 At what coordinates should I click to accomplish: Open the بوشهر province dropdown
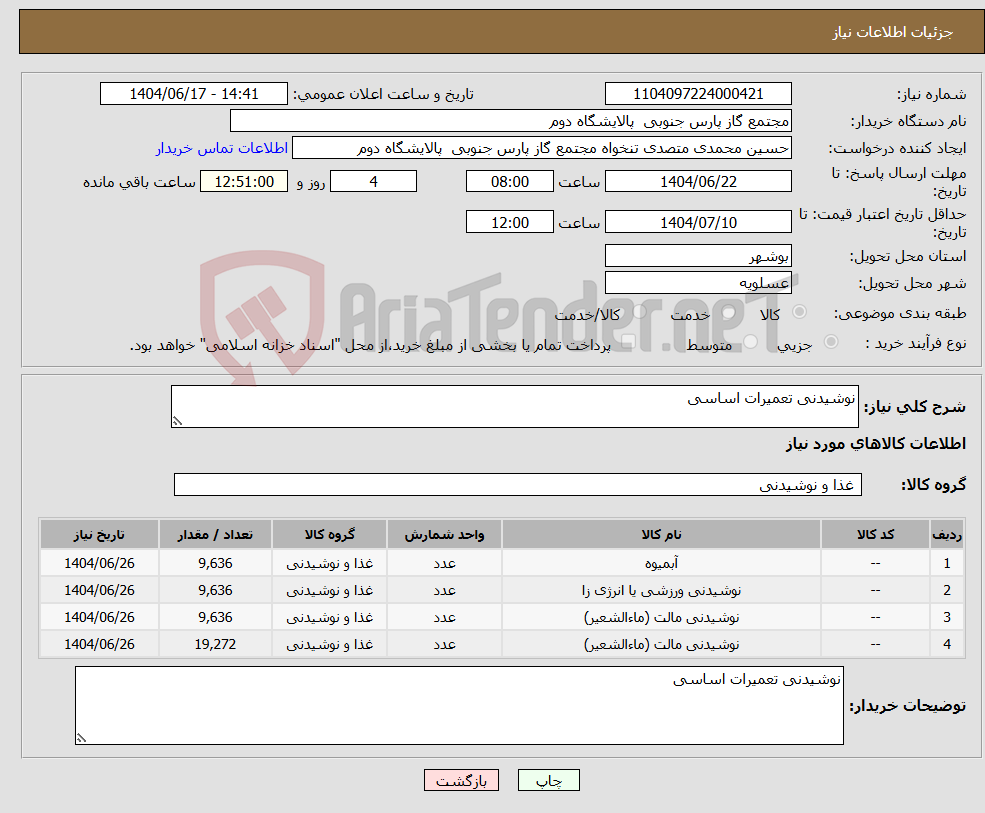pyautogui.click(x=697, y=255)
